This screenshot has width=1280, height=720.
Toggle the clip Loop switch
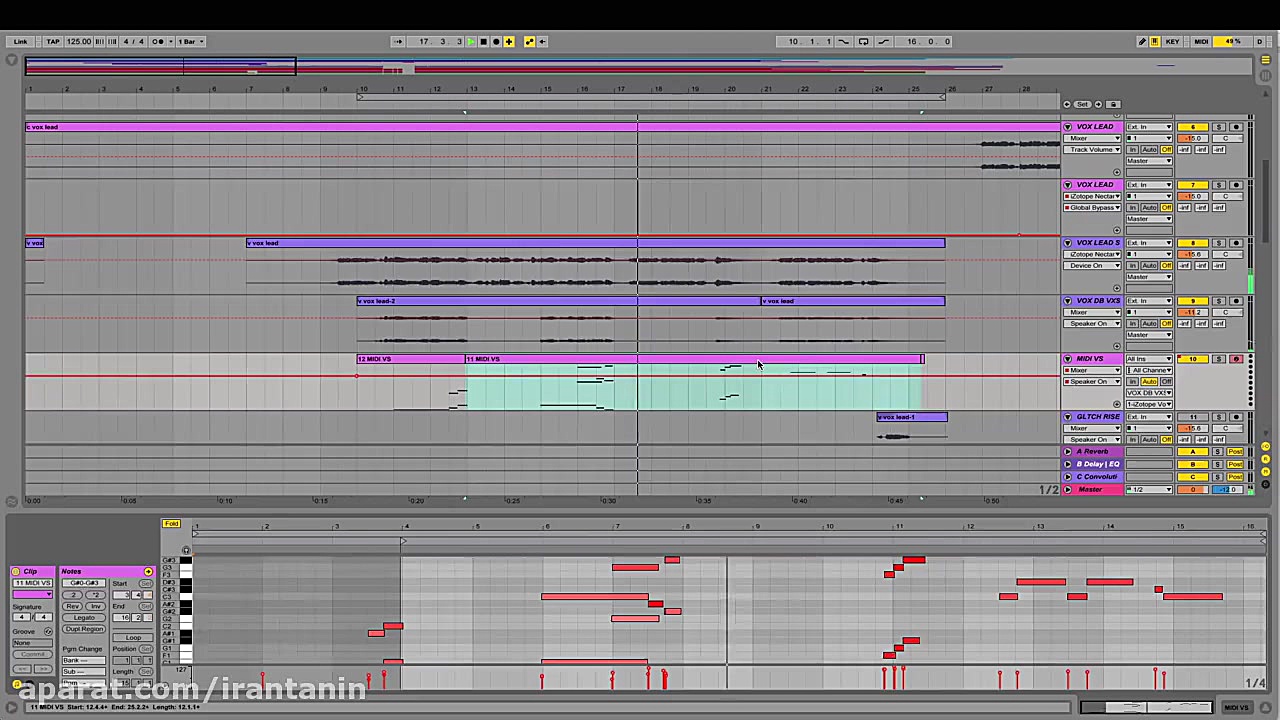pyautogui.click(x=133, y=637)
